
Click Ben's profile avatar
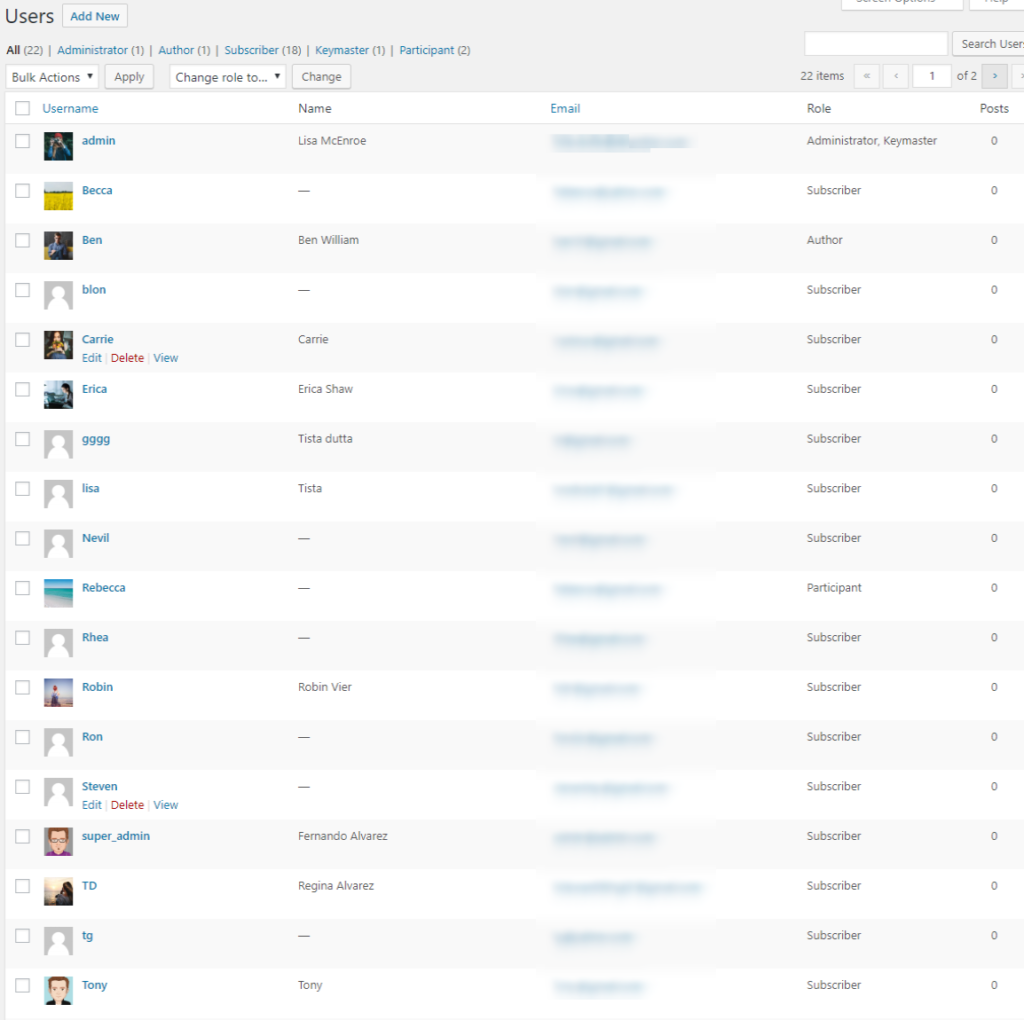tap(57, 247)
